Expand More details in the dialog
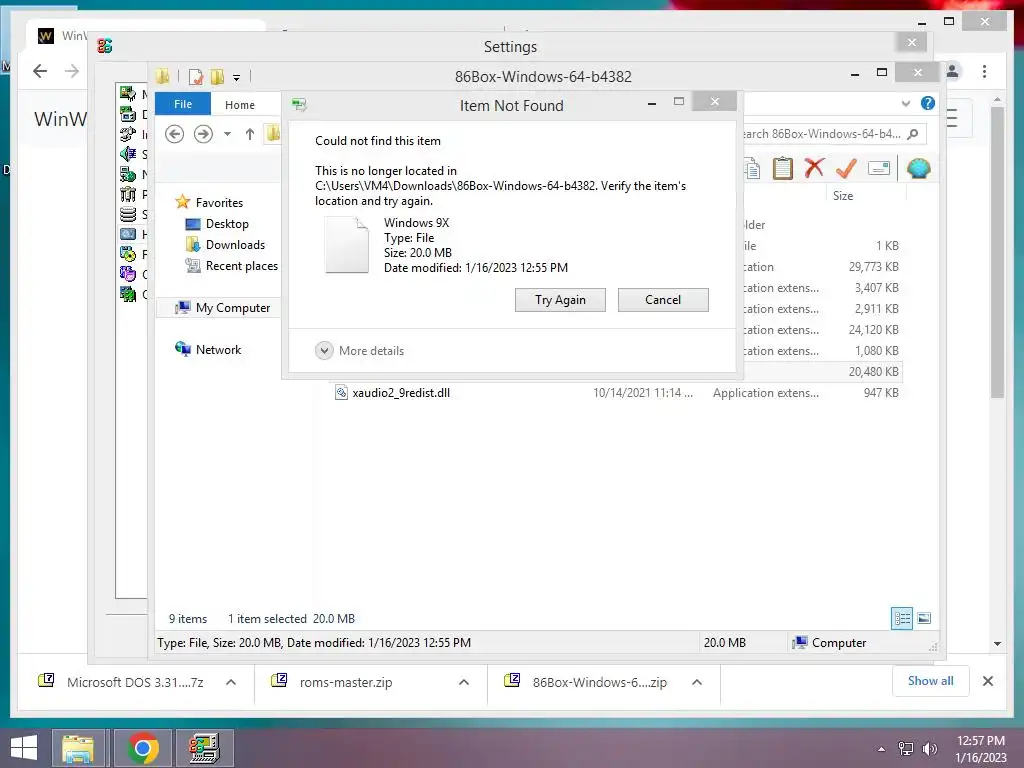1024x768 pixels. 360,351
